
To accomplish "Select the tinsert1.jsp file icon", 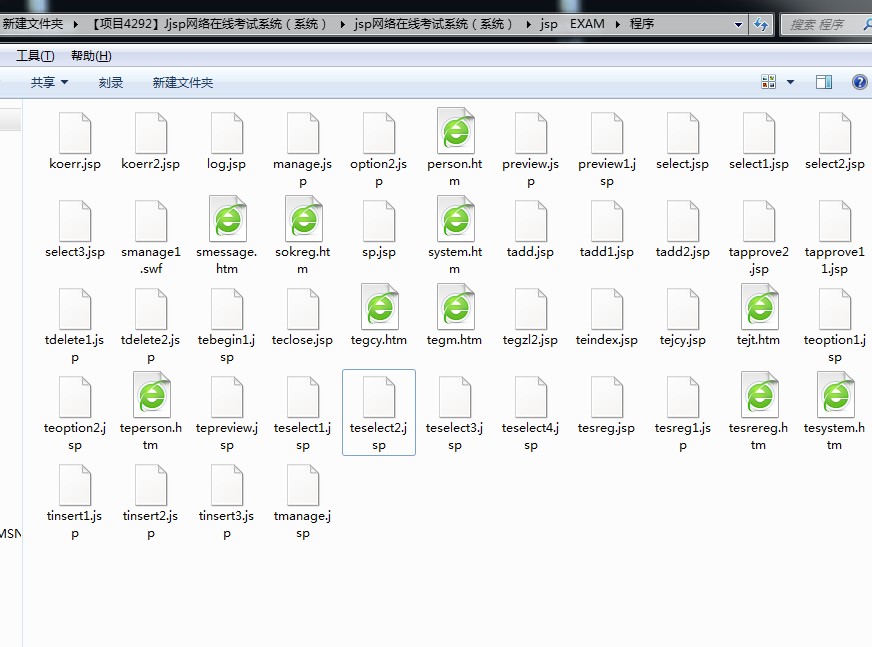I will pos(75,485).
